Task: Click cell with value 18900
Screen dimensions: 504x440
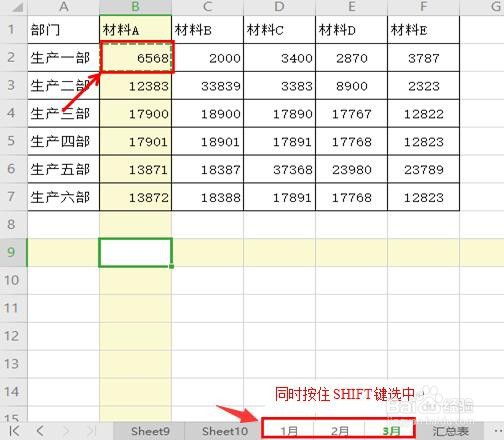Action: (207, 113)
